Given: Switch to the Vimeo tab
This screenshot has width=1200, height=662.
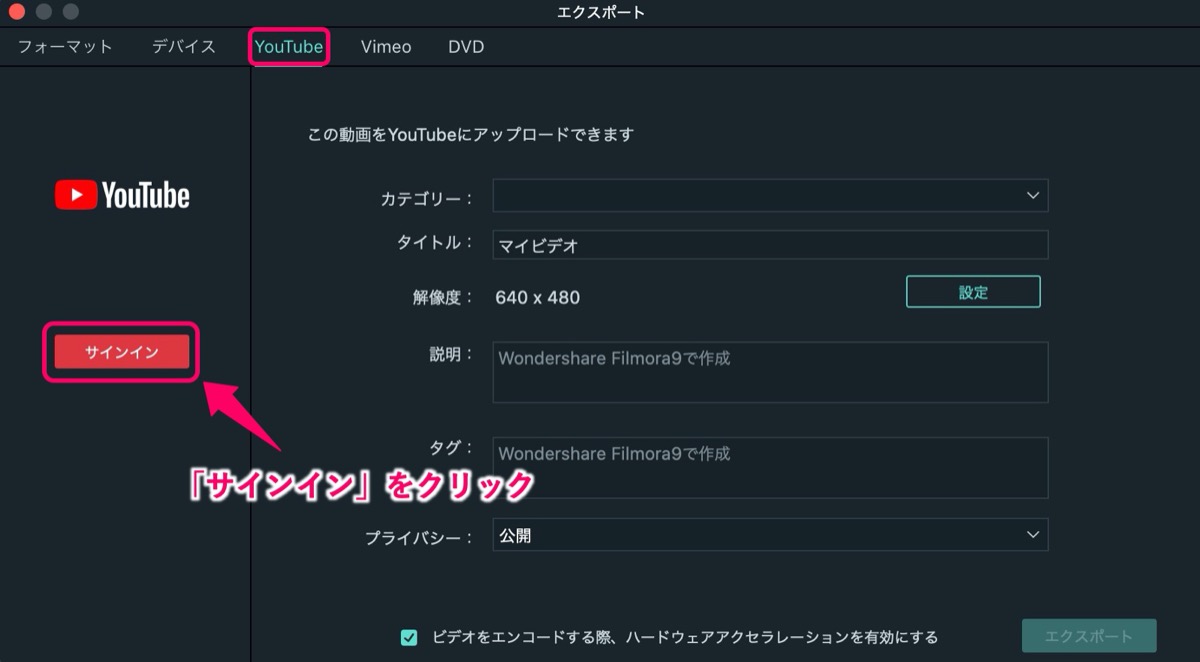Looking at the screenshot, I should click(x=386, y=47).
